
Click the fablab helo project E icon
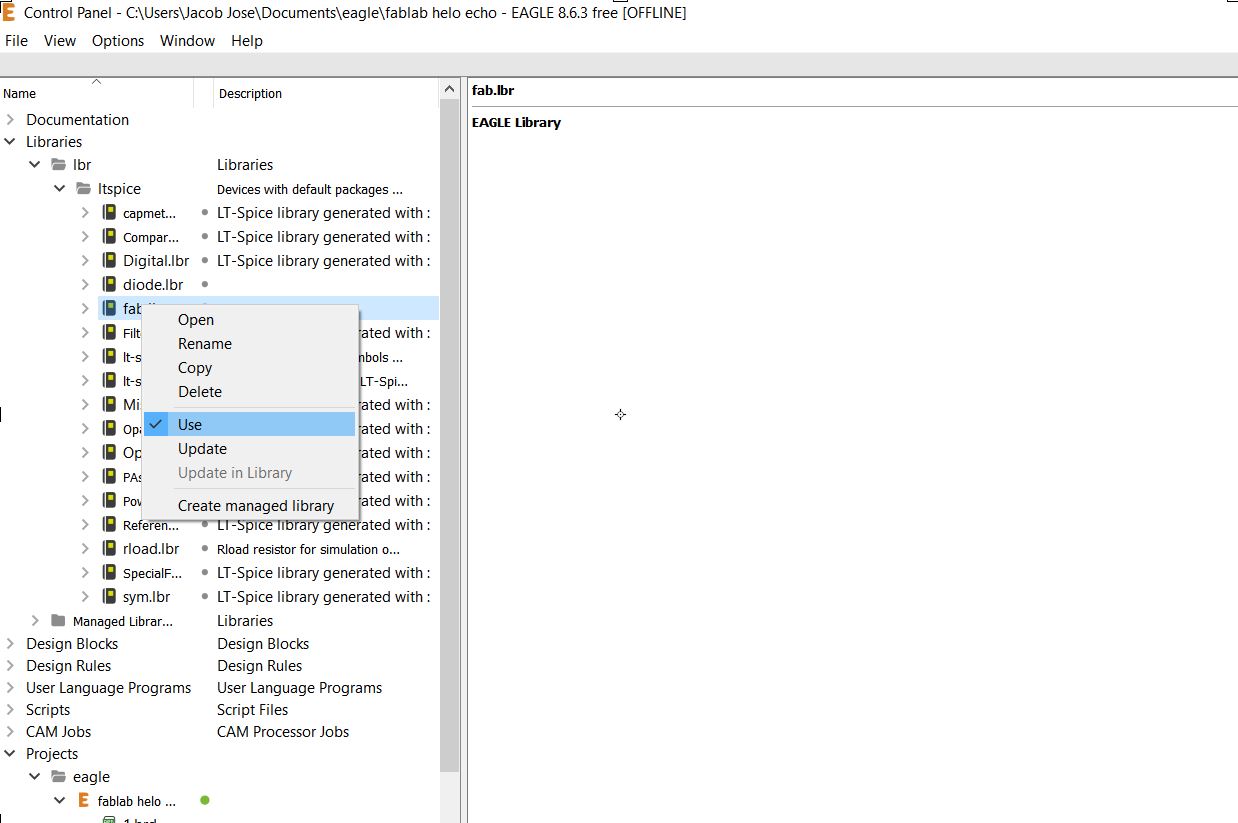[x=84, y=800]
